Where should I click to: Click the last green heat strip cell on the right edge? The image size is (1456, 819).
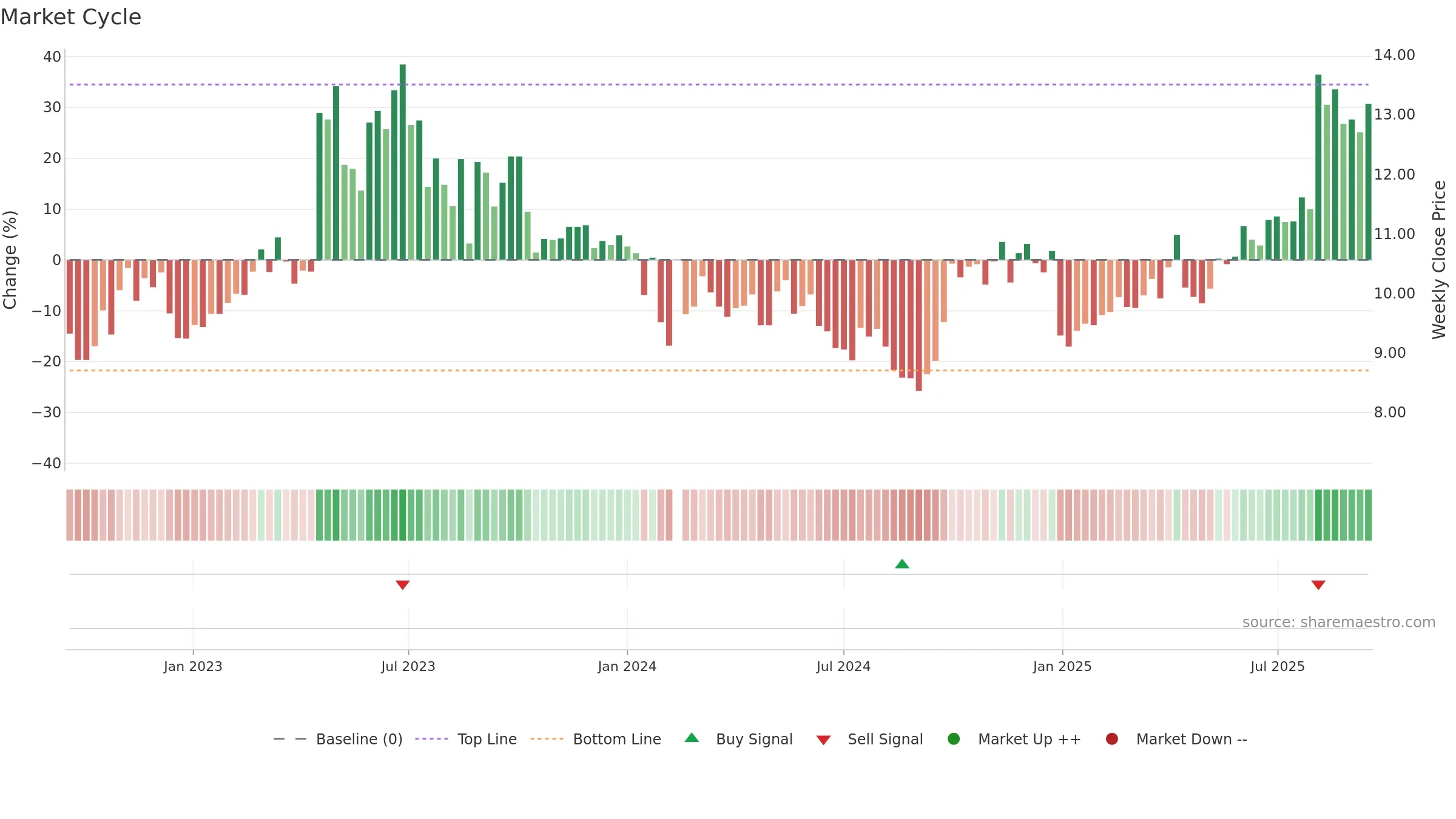(1368, 515)
